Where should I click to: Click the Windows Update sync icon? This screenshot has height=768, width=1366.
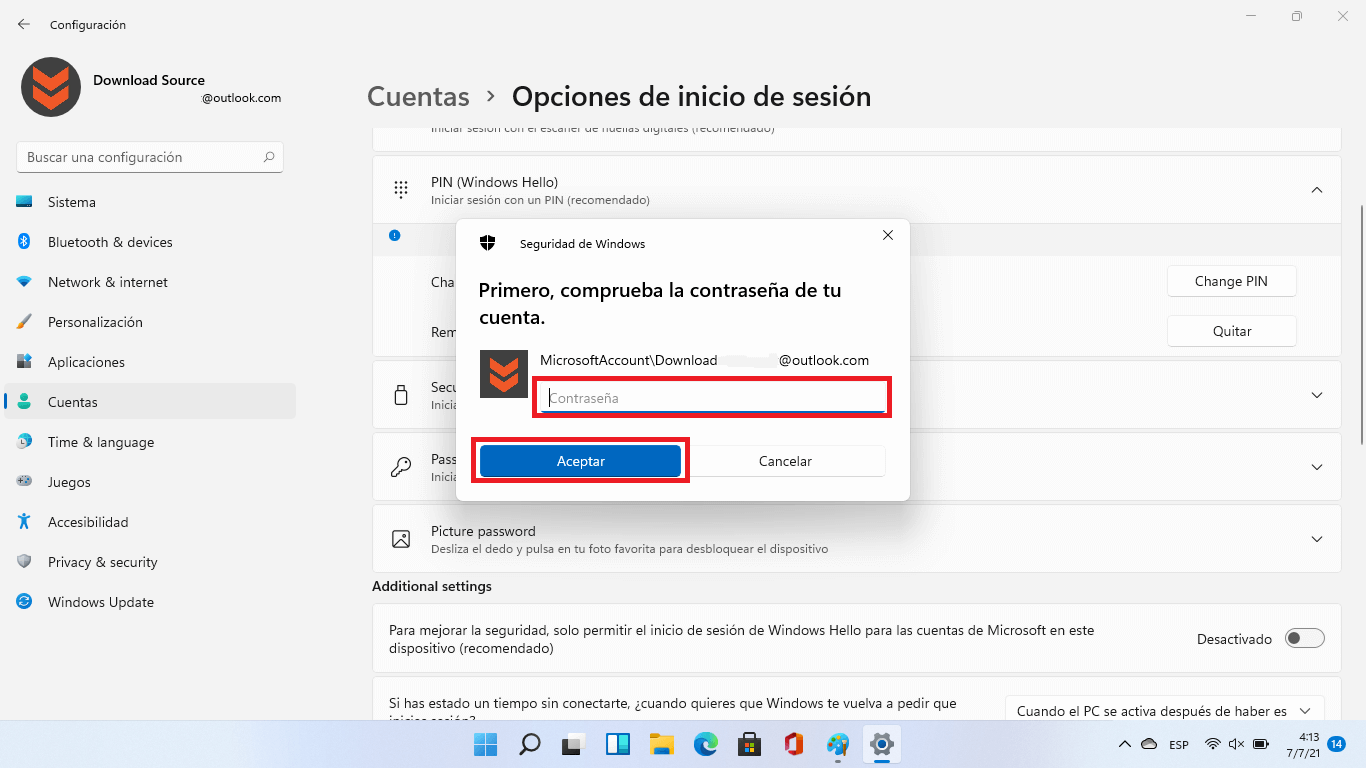tap(24, 602)
